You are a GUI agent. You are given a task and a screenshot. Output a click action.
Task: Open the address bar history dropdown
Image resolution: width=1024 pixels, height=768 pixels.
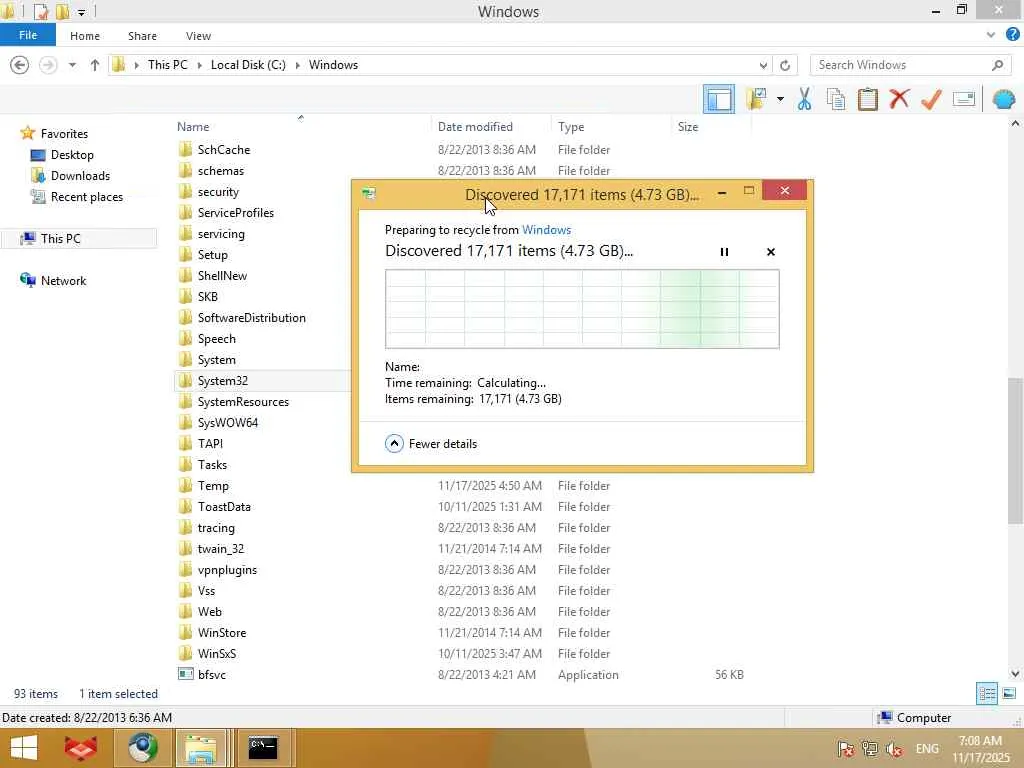pos(763,65)
